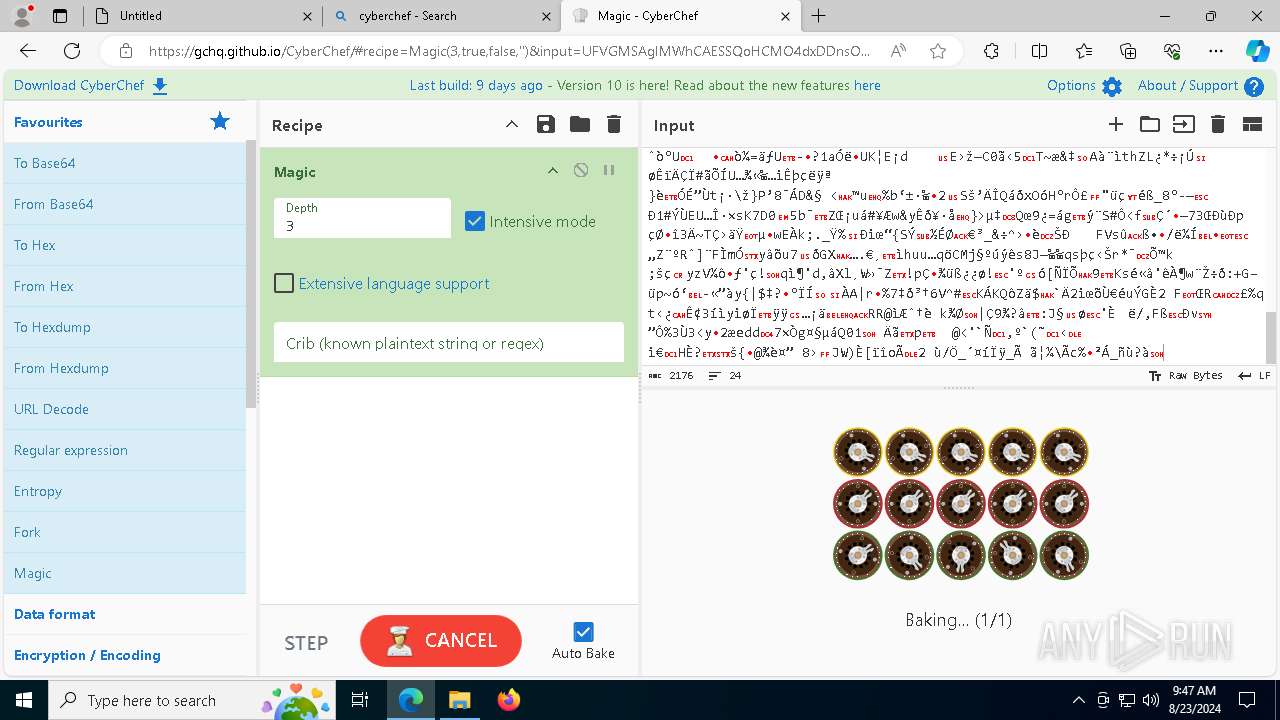The height and width of the screenshot is (720, 1280).
Task: Click Download CyberChef arrow icon
Action: (160, 86)
